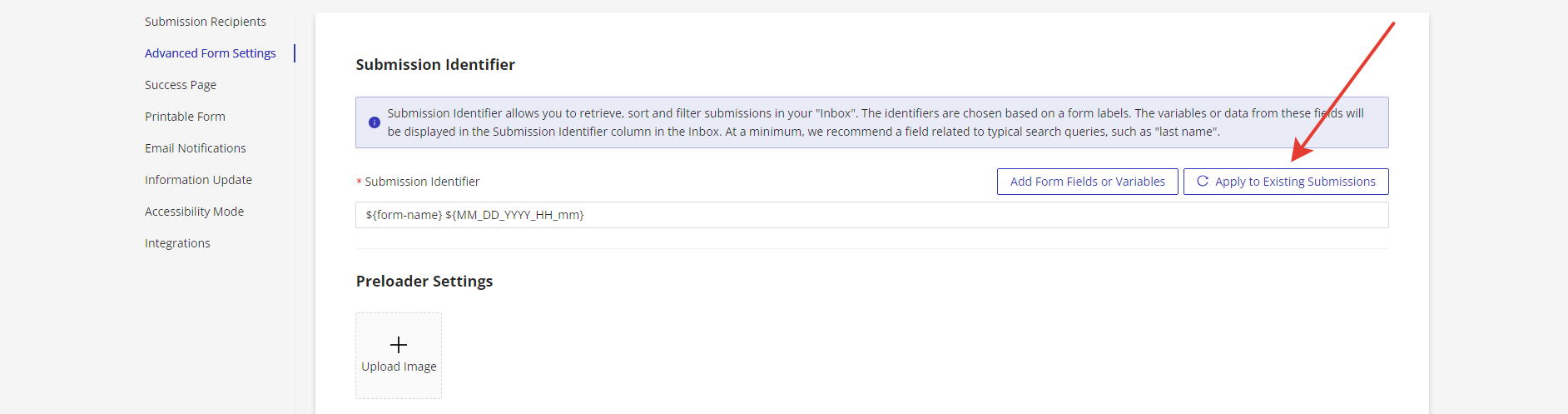The image size is (1568, 414).
Task: Click the red required asterisk marker
Action: [x=359, y=182]
